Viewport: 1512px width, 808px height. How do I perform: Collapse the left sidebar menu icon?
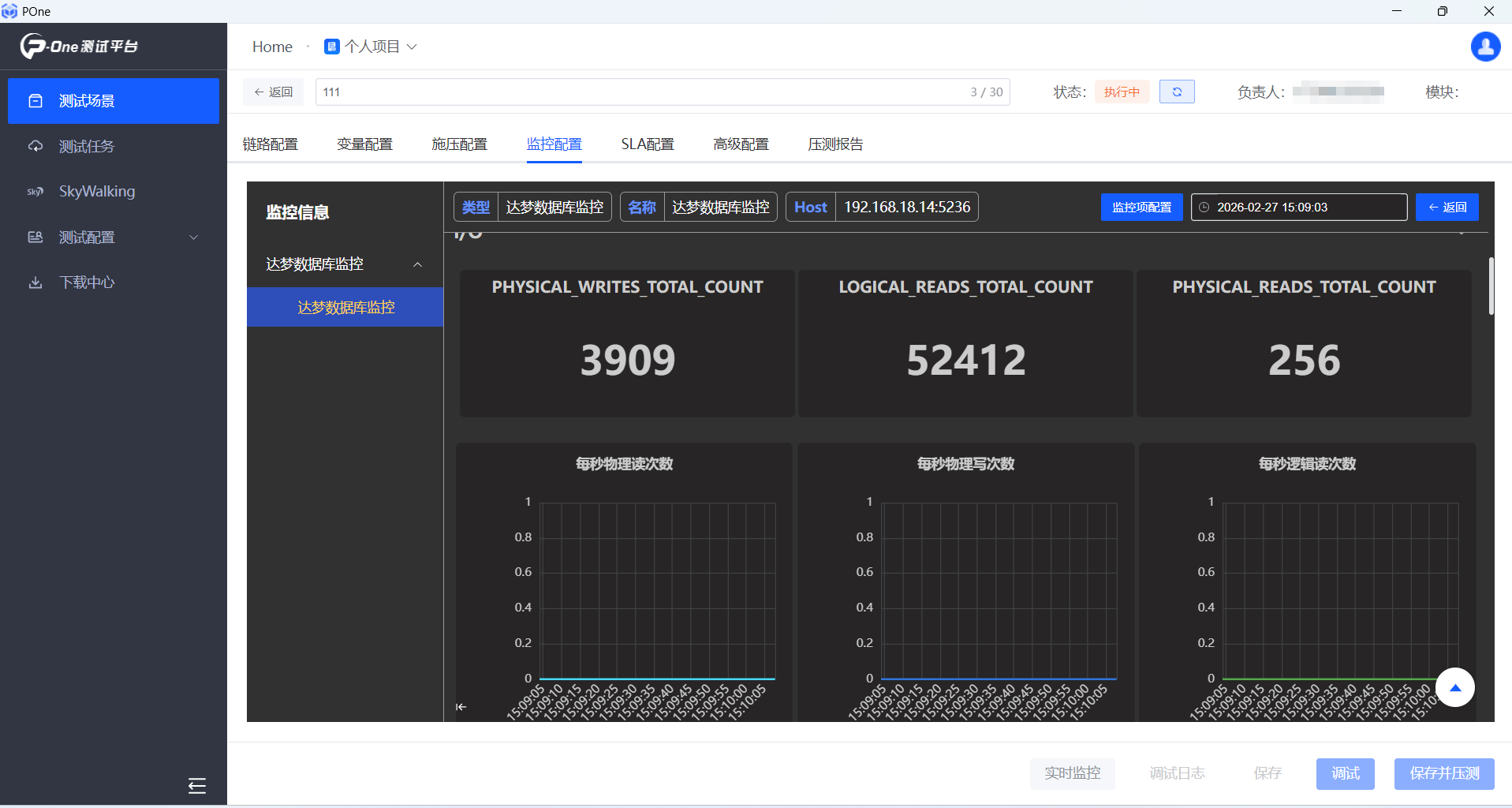point(196,785)
